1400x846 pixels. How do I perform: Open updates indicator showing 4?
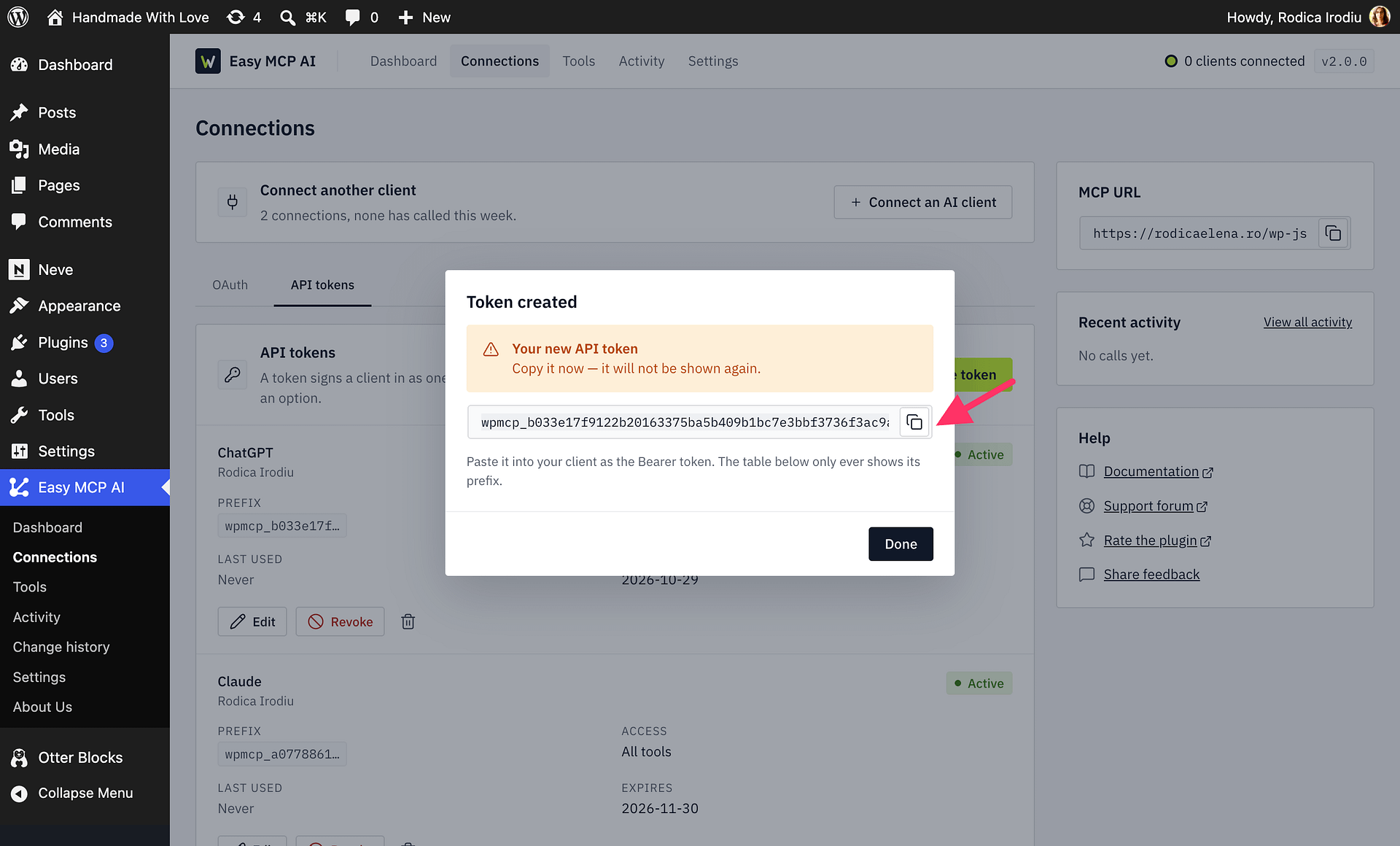coord(244,17)
